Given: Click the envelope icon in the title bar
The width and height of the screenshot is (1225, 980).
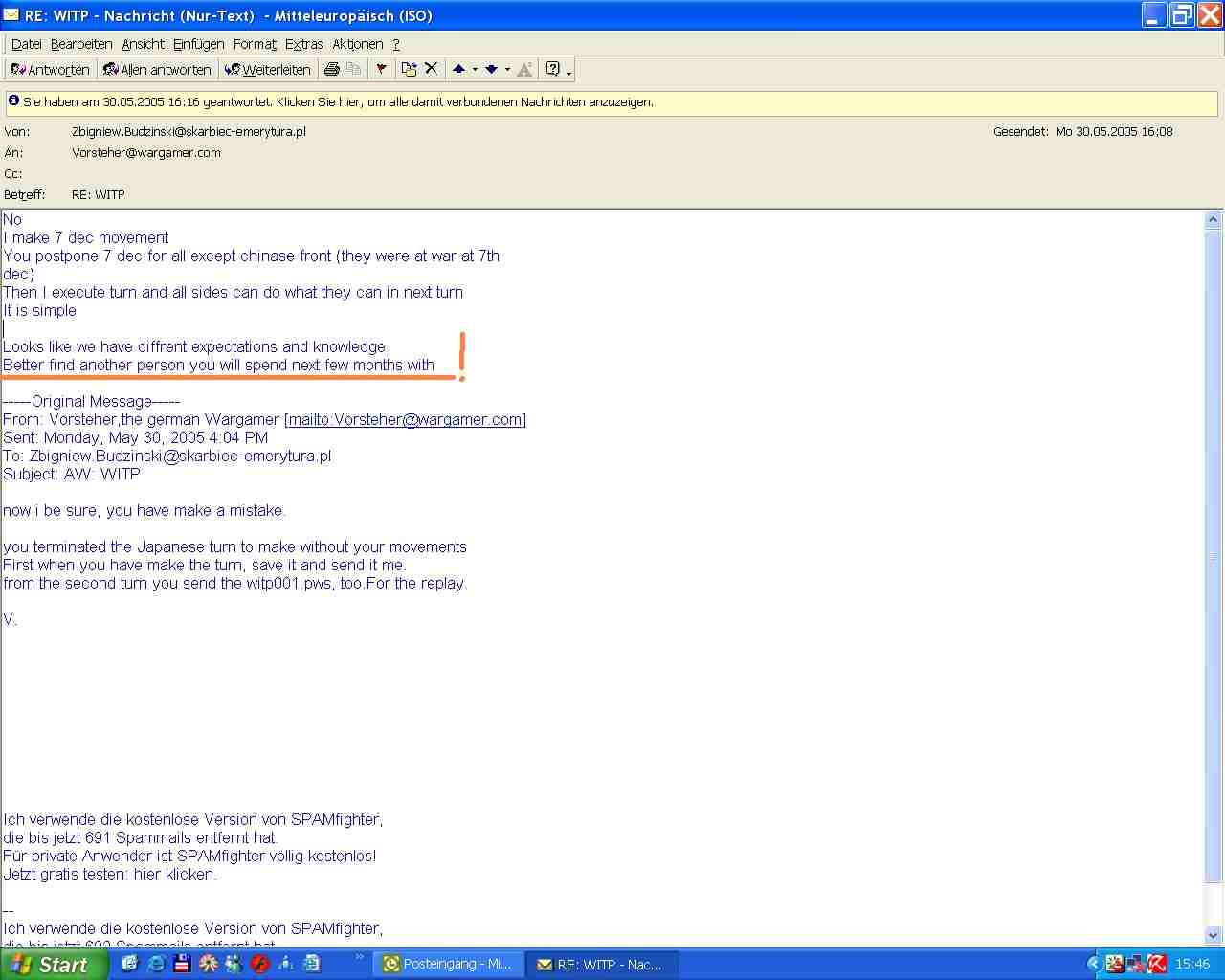Looking at the screenshot, I should tap(12, 15).
